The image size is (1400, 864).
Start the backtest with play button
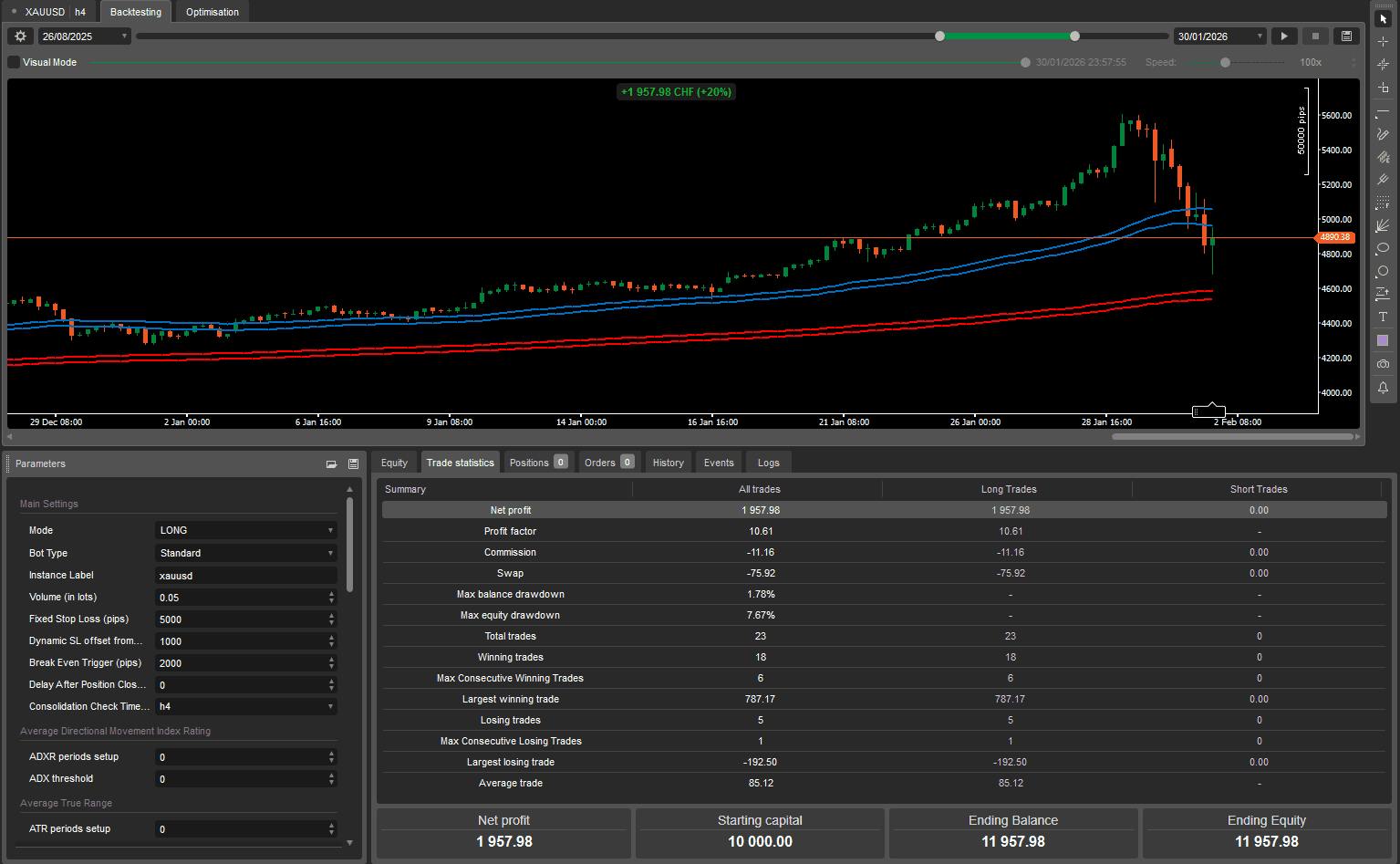tap(1284, 36)
